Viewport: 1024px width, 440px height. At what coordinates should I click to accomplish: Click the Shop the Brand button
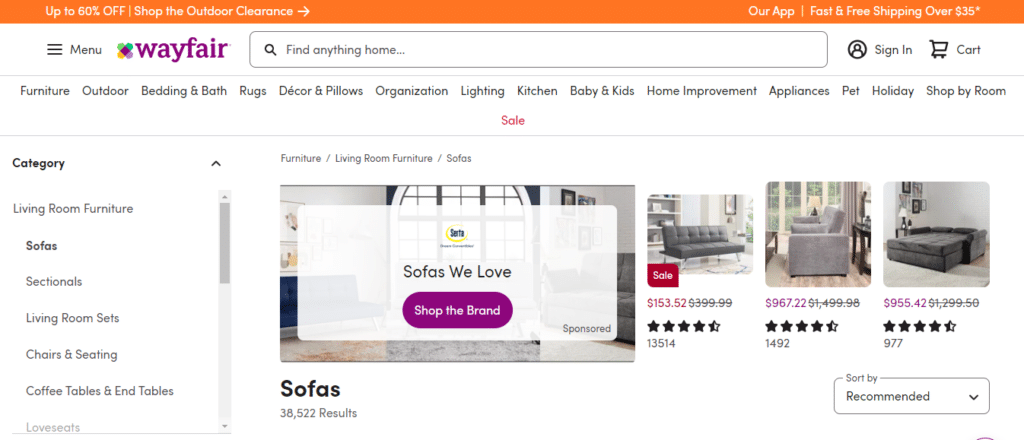tap(457, 310)
